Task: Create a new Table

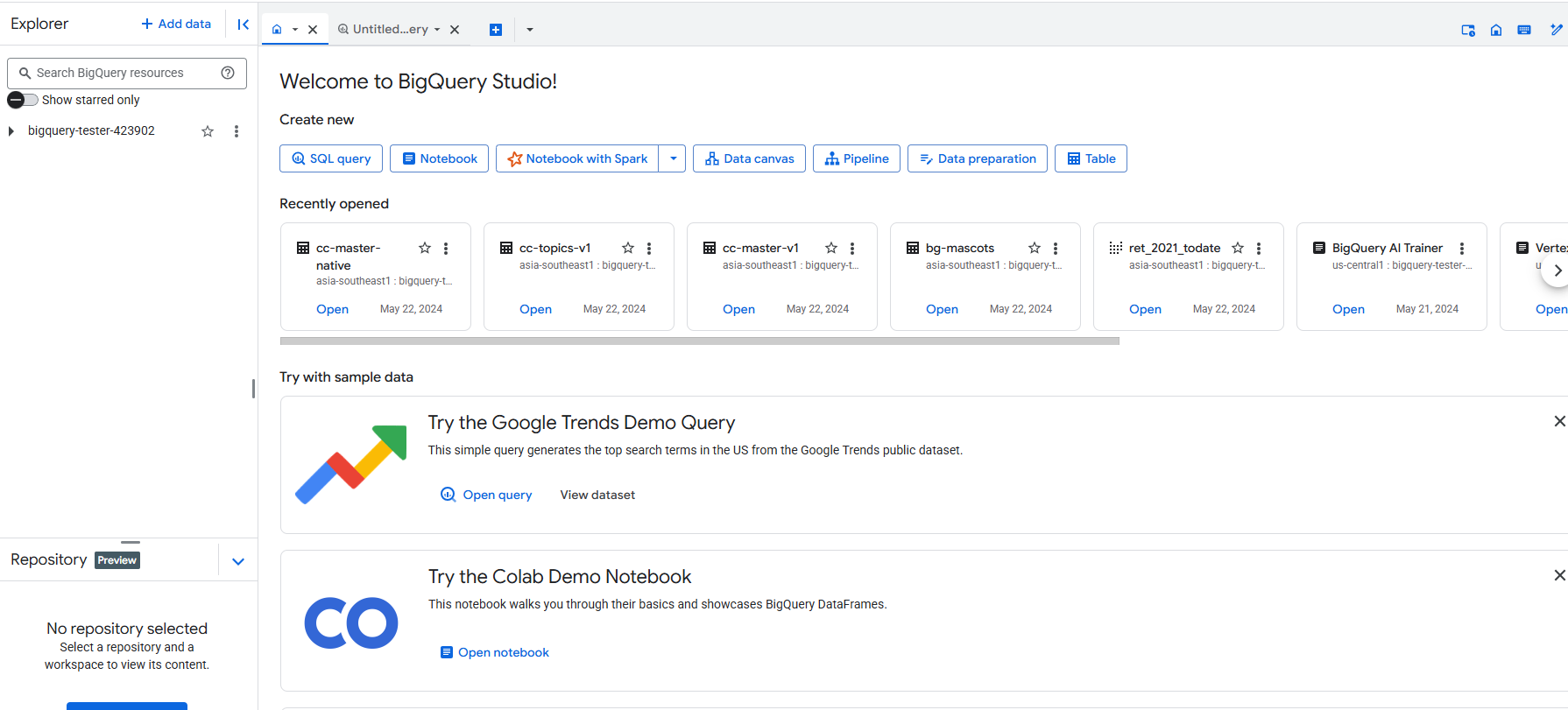Action: click(1091, 158)
